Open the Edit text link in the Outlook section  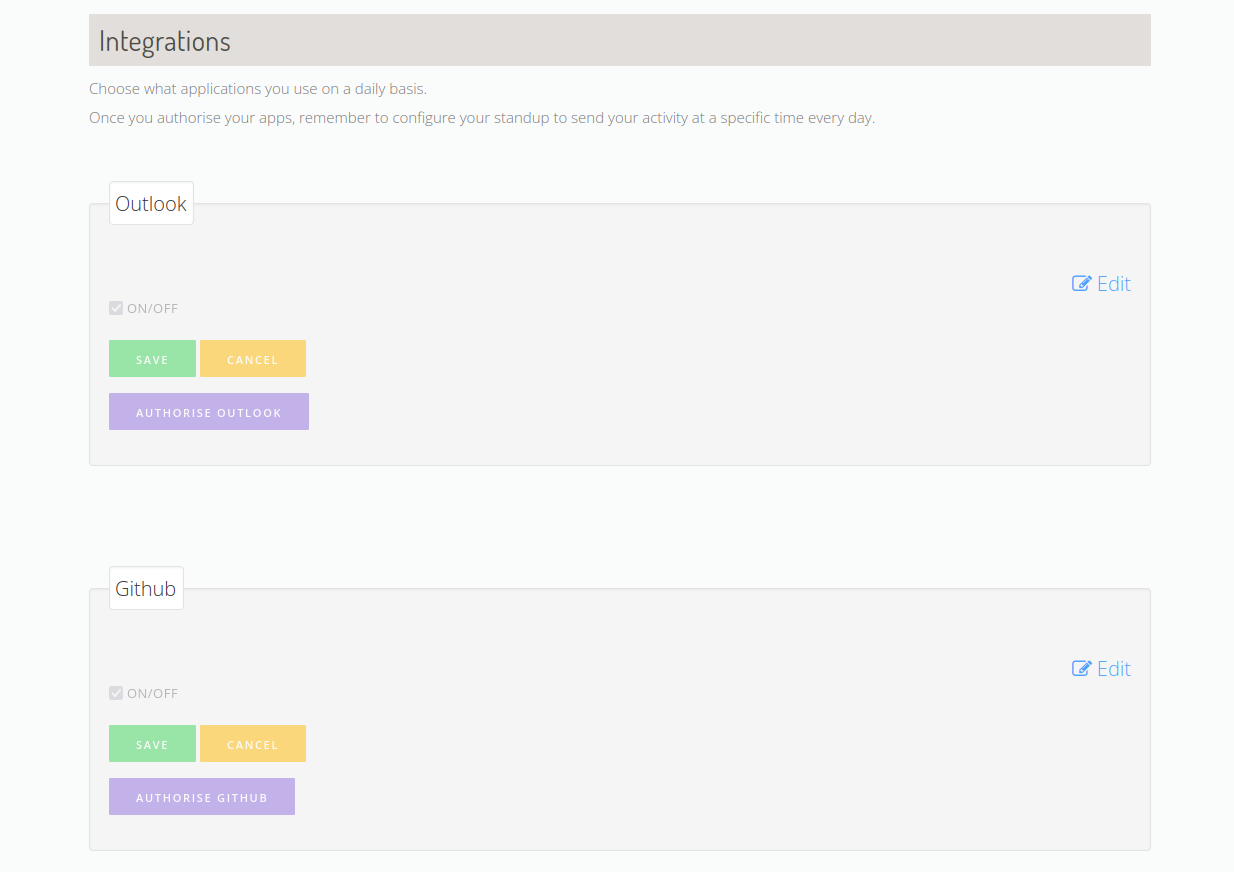tap(1114, 284)
